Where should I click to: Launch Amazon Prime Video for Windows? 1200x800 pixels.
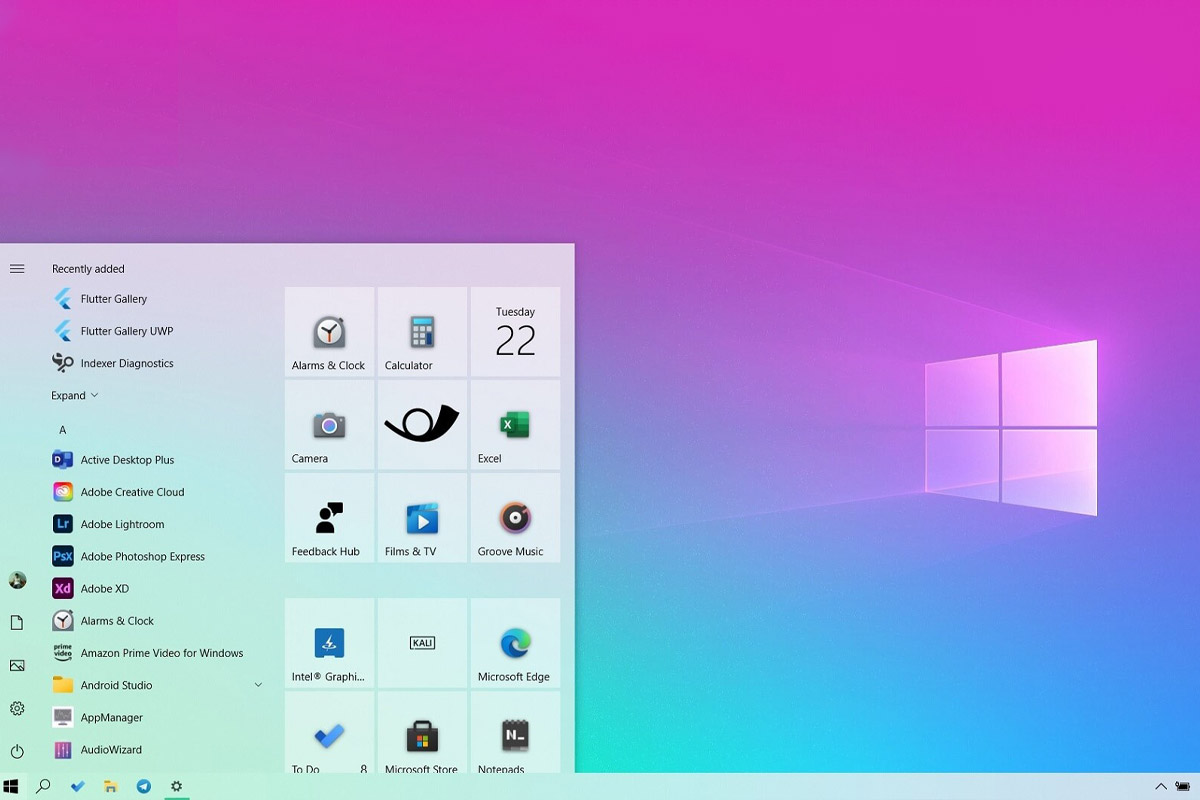coord(158,653)
